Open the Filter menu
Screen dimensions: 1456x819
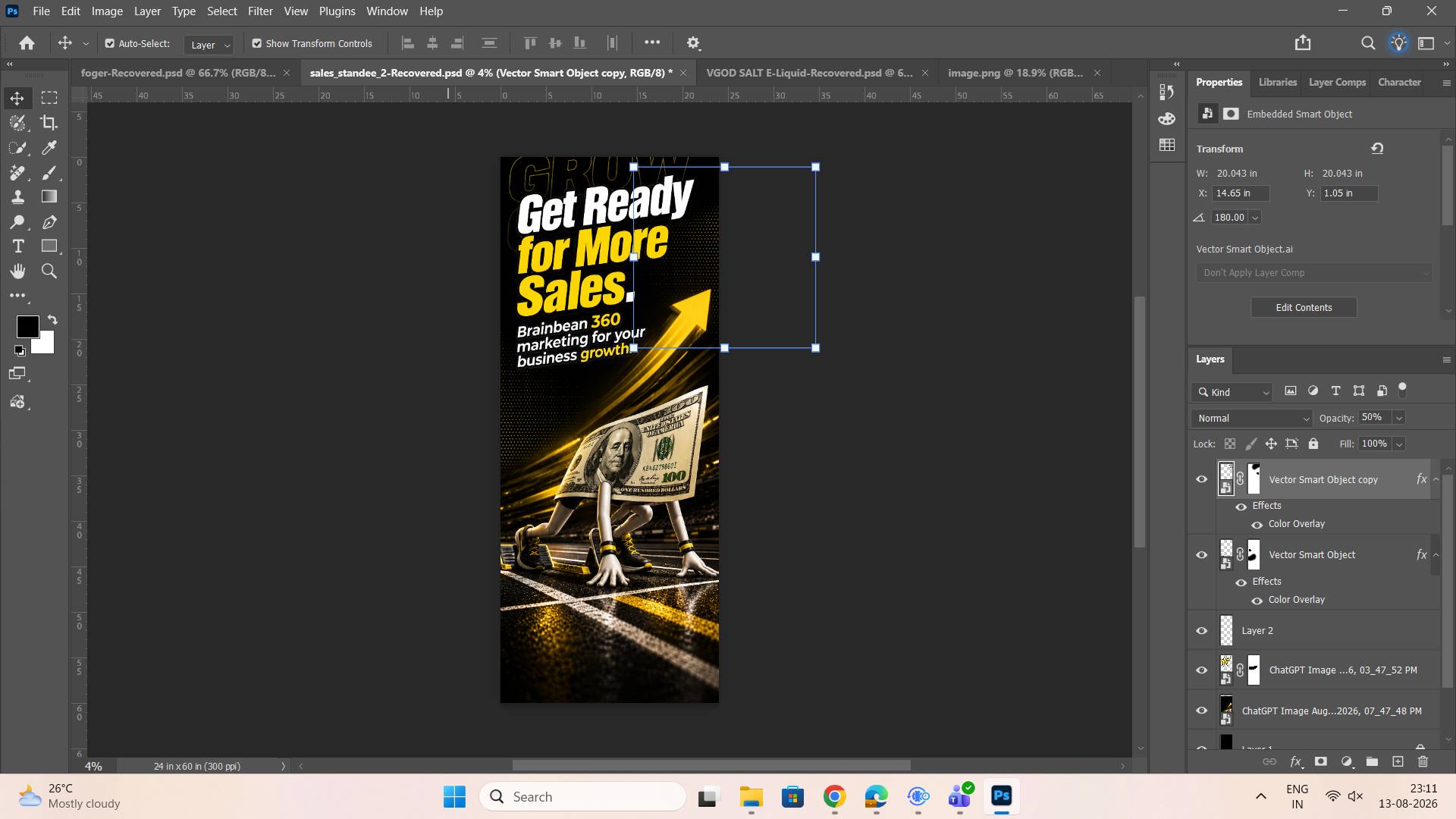pos(260,11)
